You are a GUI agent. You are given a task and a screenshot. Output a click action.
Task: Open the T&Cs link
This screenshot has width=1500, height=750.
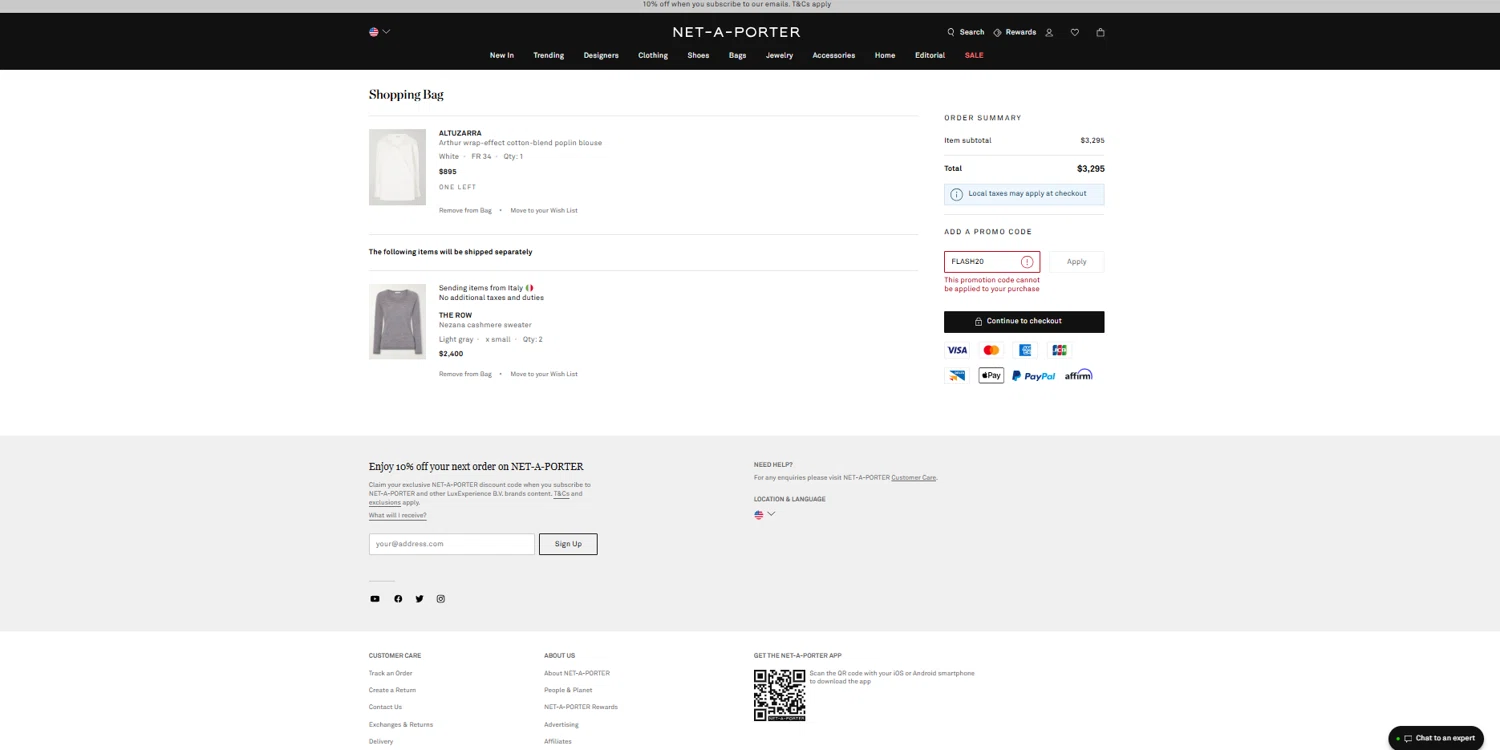(561, 494)
